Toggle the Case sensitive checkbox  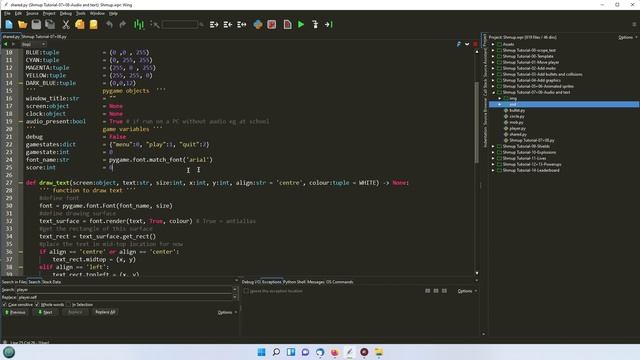(4, 304)
